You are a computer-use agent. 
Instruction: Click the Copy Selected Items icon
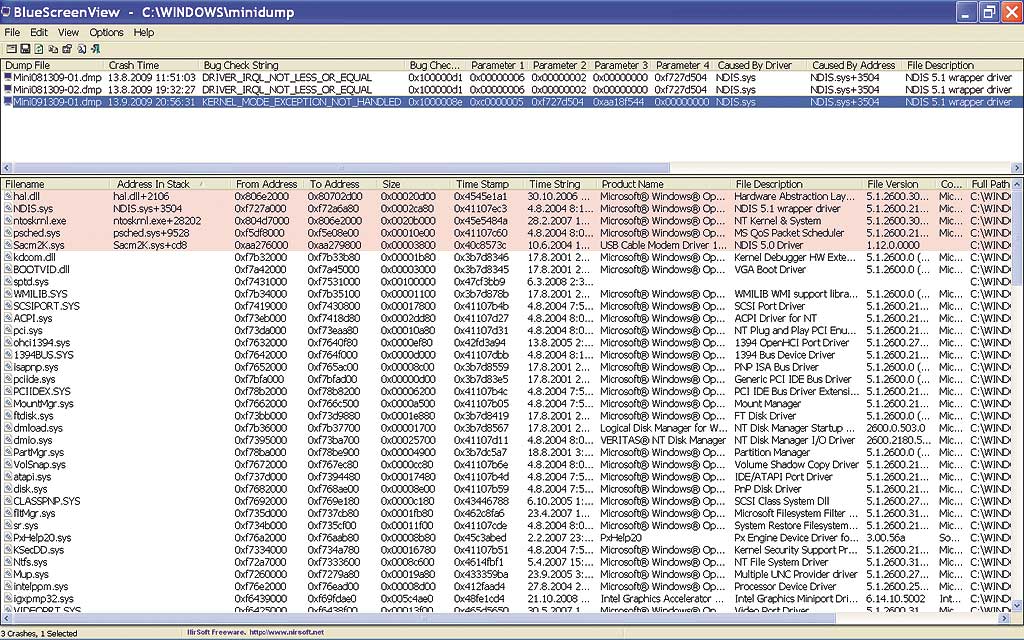[x=53, y=49]
